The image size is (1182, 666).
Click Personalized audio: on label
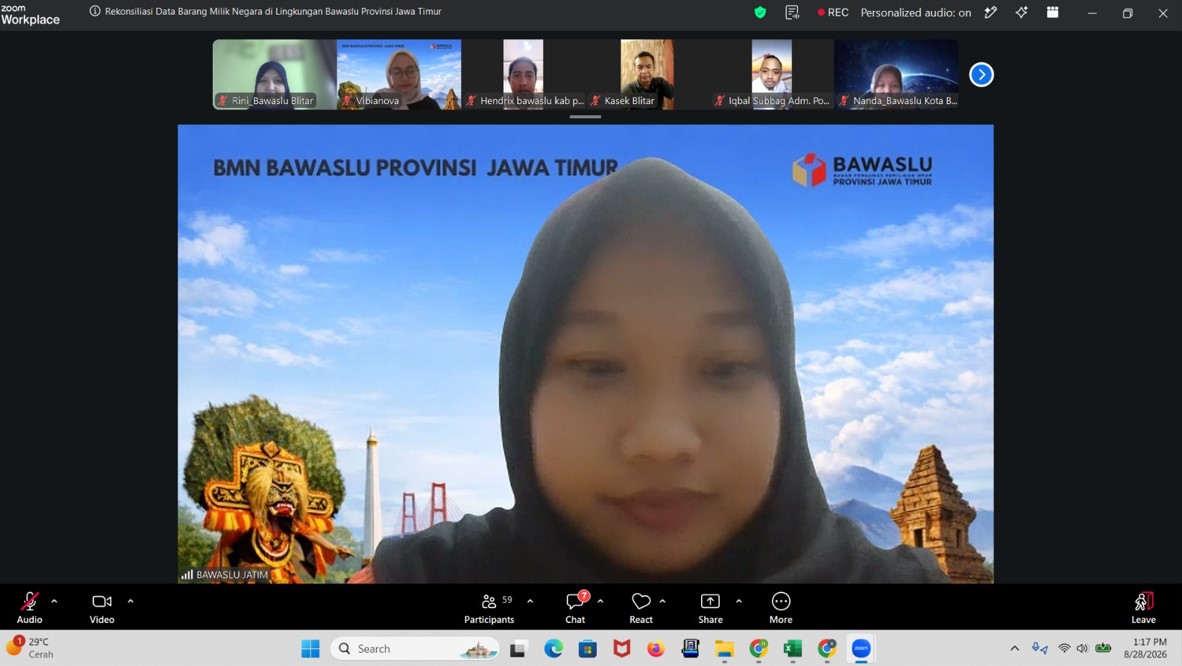tap(916, 12)
